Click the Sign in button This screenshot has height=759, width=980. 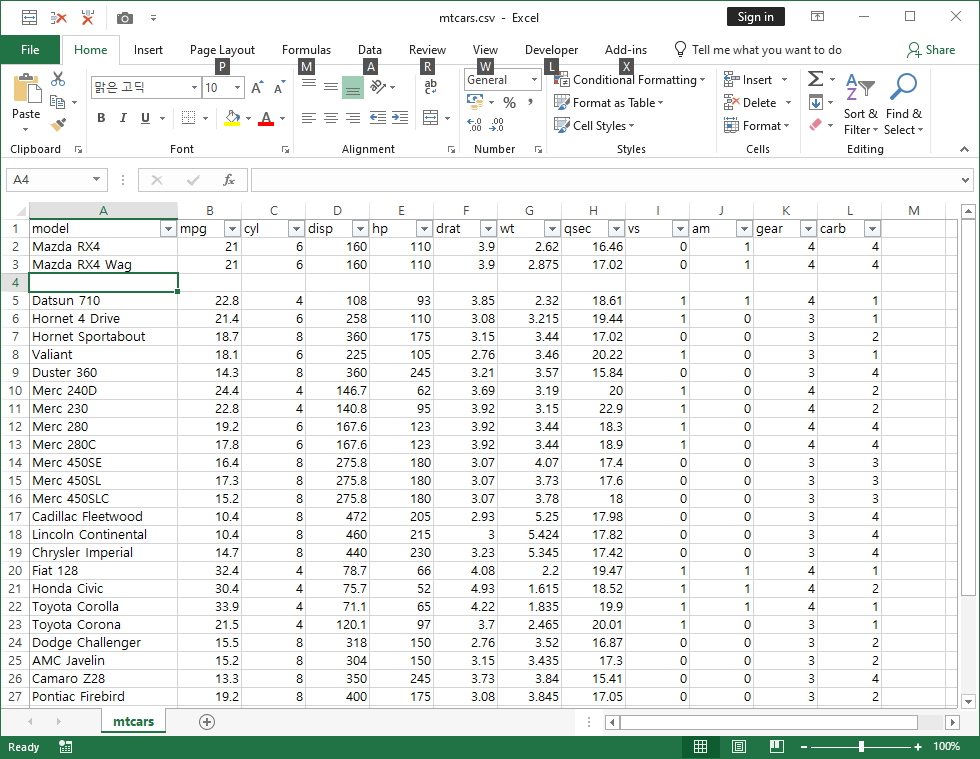pyautogui.click(x=756, y=17)
